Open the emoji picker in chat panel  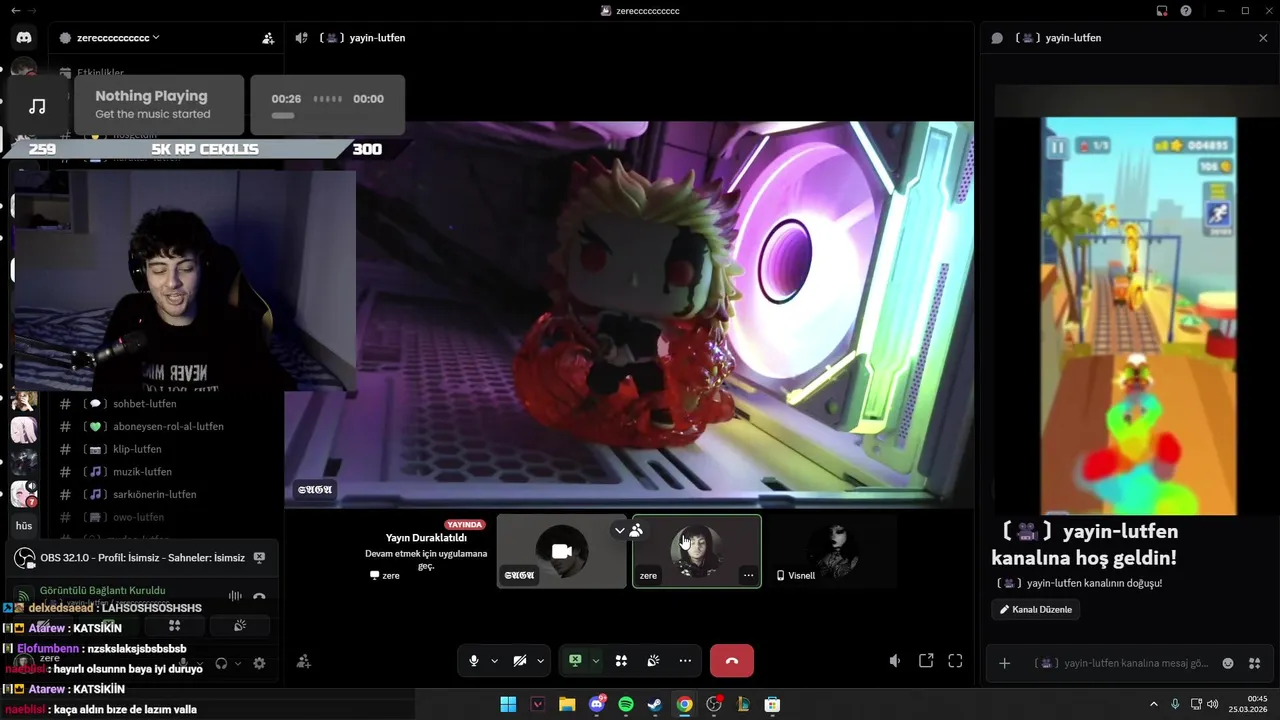pyautogui.click(x=1228, y=663)
